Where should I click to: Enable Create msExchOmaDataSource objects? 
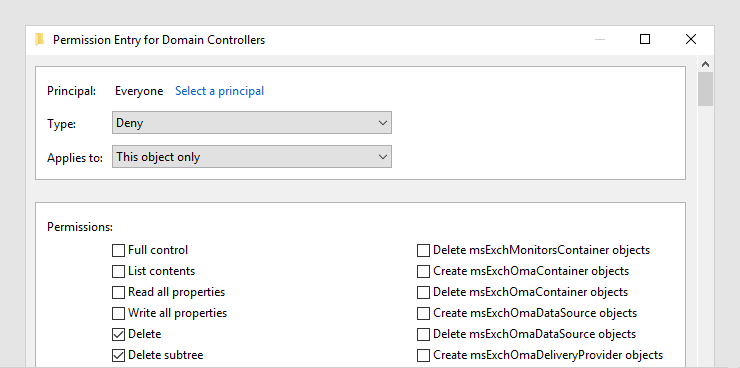tap(423, 313)
